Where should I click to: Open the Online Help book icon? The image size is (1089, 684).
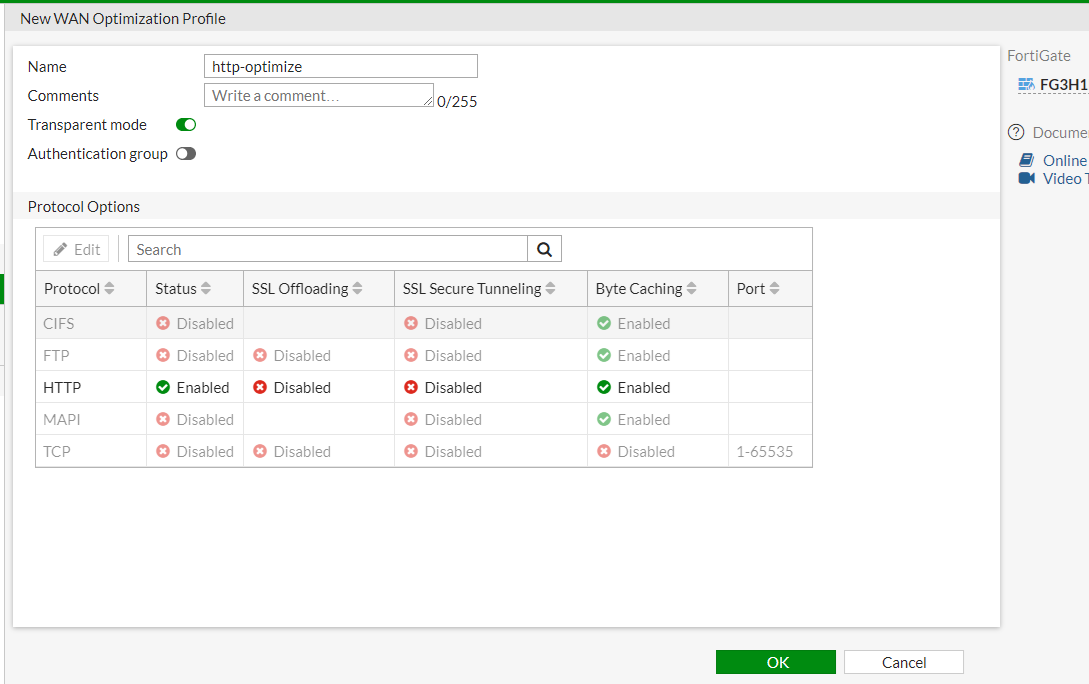[1026, 160]
